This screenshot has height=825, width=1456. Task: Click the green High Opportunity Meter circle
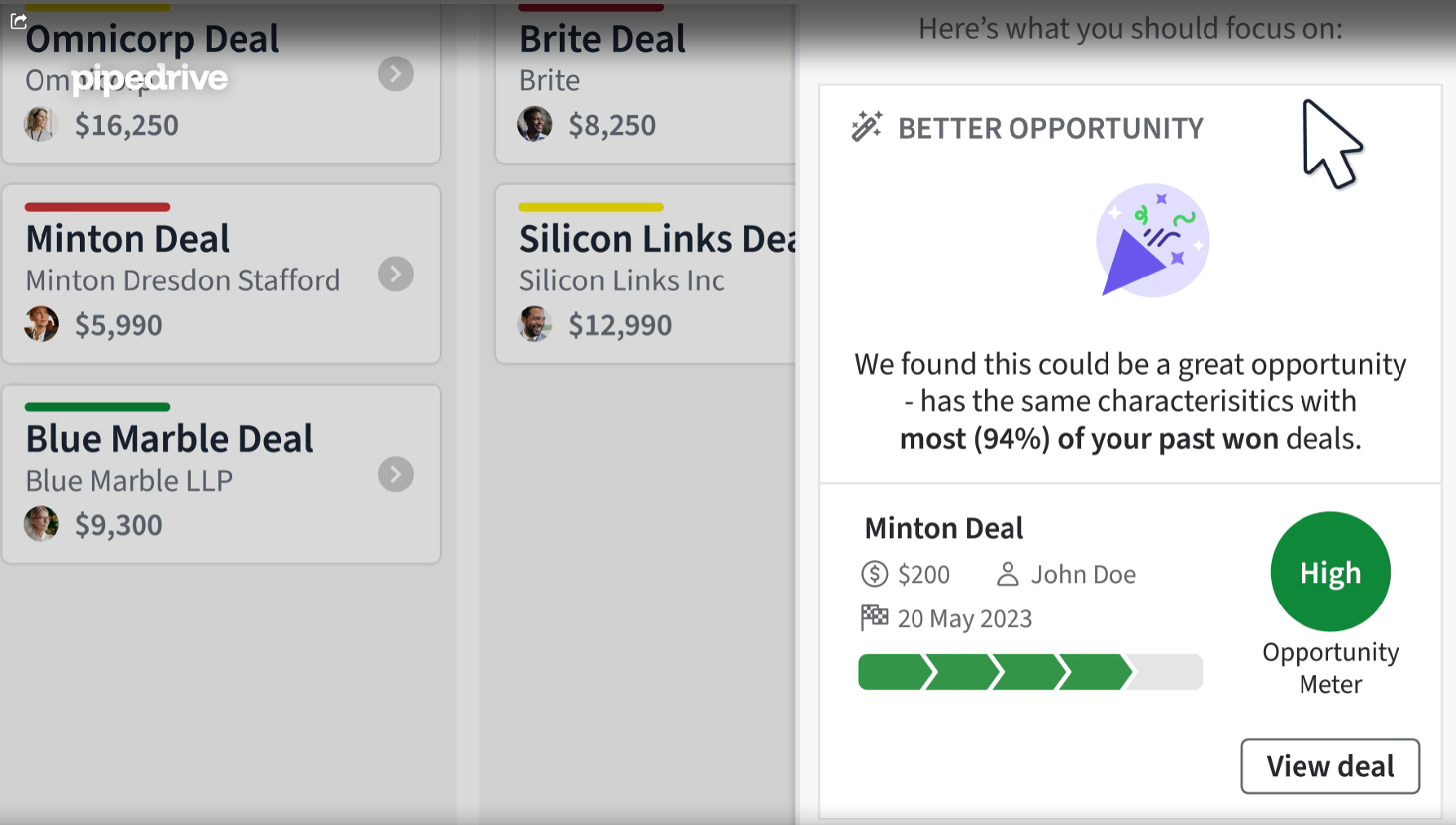1331,571
